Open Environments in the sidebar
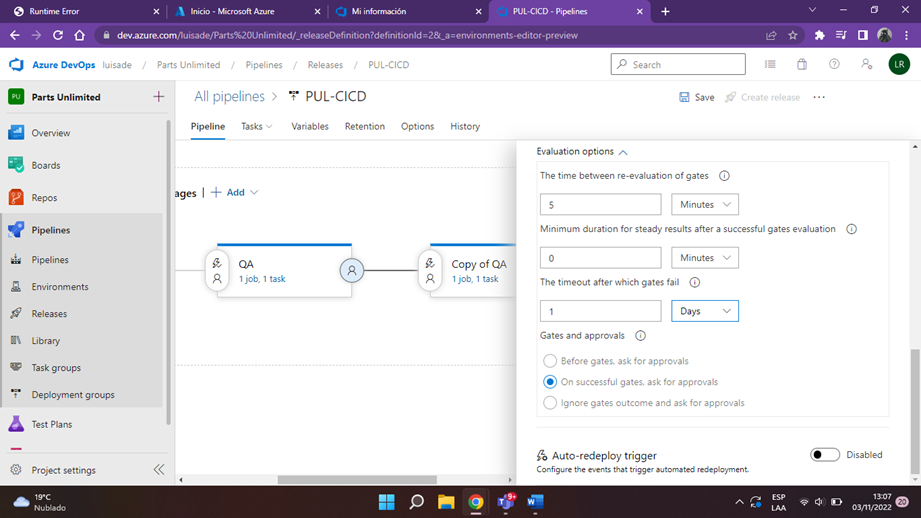The width and height of the screenshot is (921, 518). [60, 287]
